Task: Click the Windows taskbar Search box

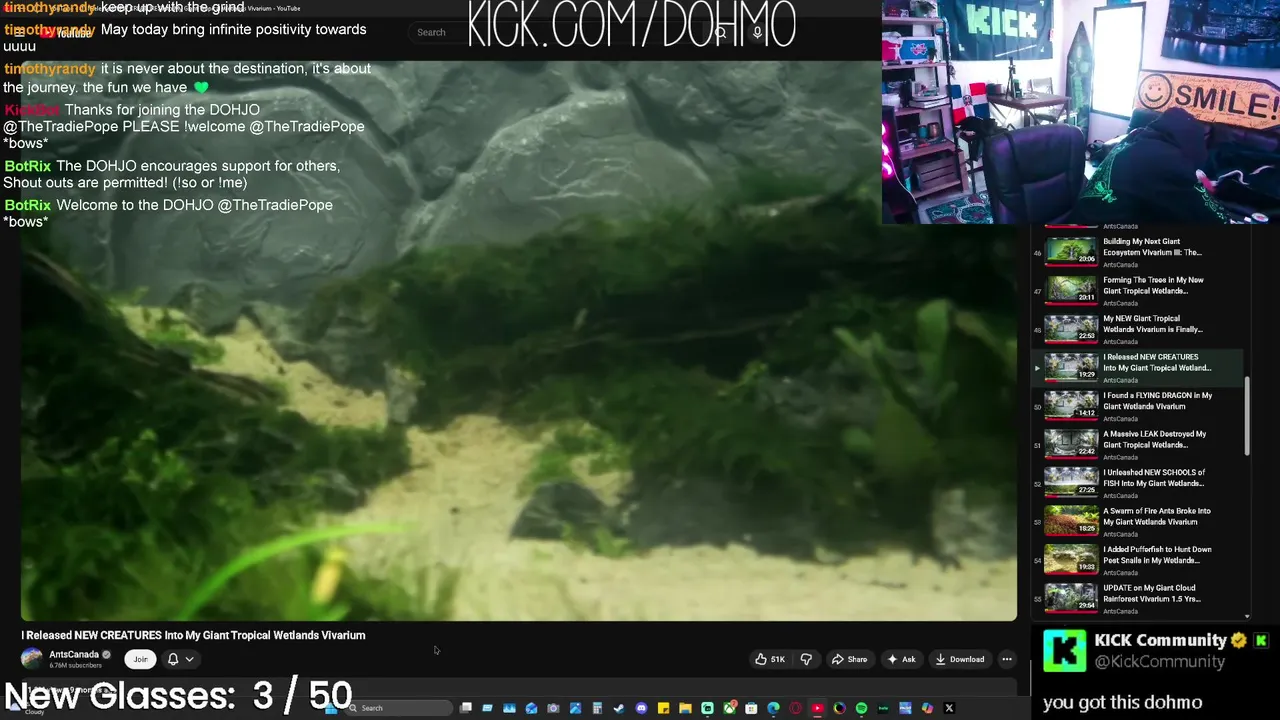Action: (397, 708)
